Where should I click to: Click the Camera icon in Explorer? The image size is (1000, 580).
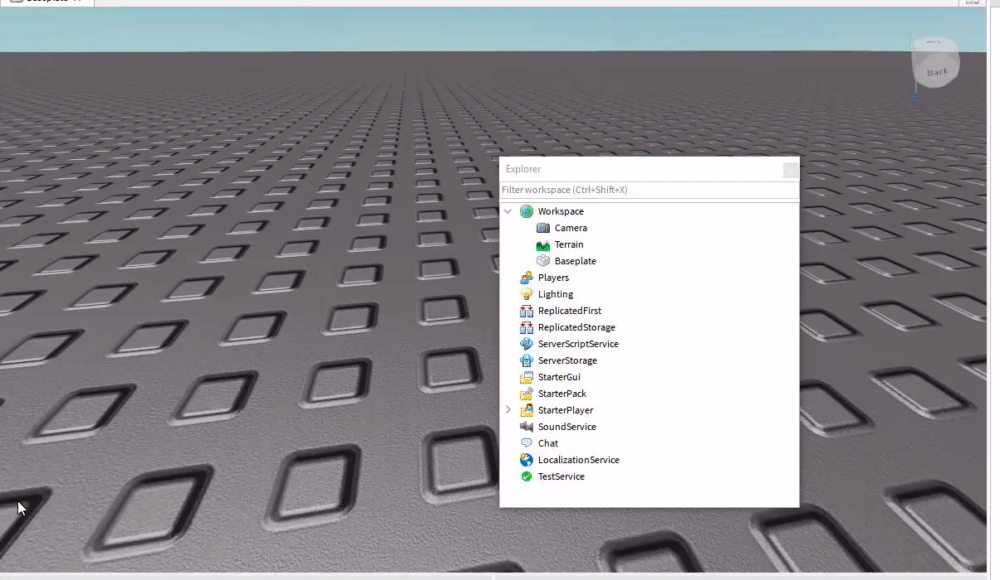(x=543, y=228)
